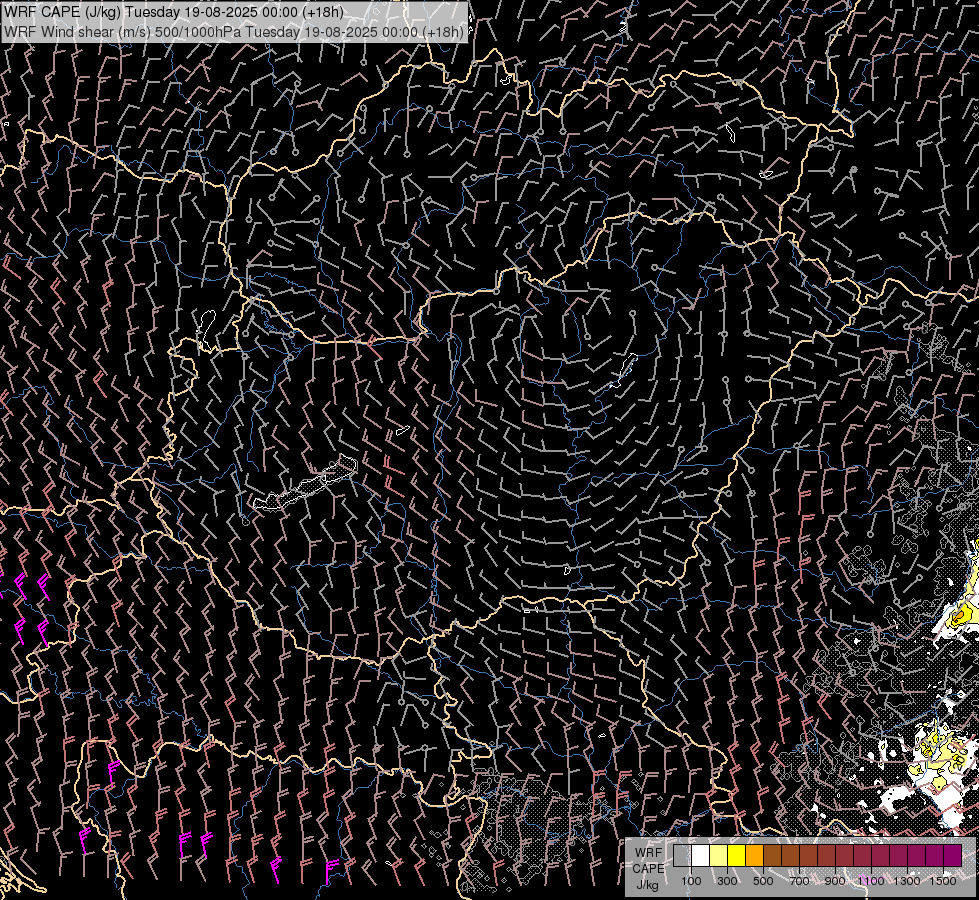Select the orange CAPE legend swatch
The width and height of the screenshot is (979, 900).
coord(754,855)
